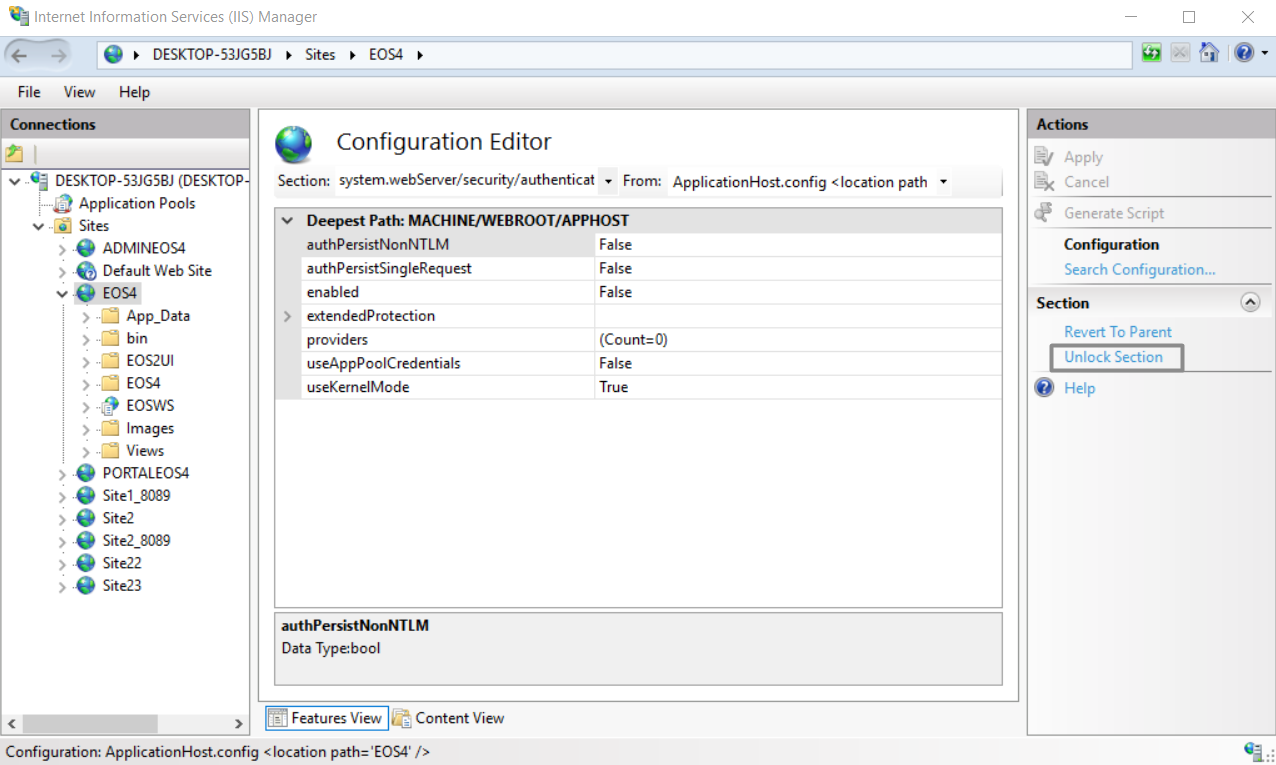Click the Stop icon in address bar
The height and width of the screenshot is (765, 1276).
click(1181, 53)
